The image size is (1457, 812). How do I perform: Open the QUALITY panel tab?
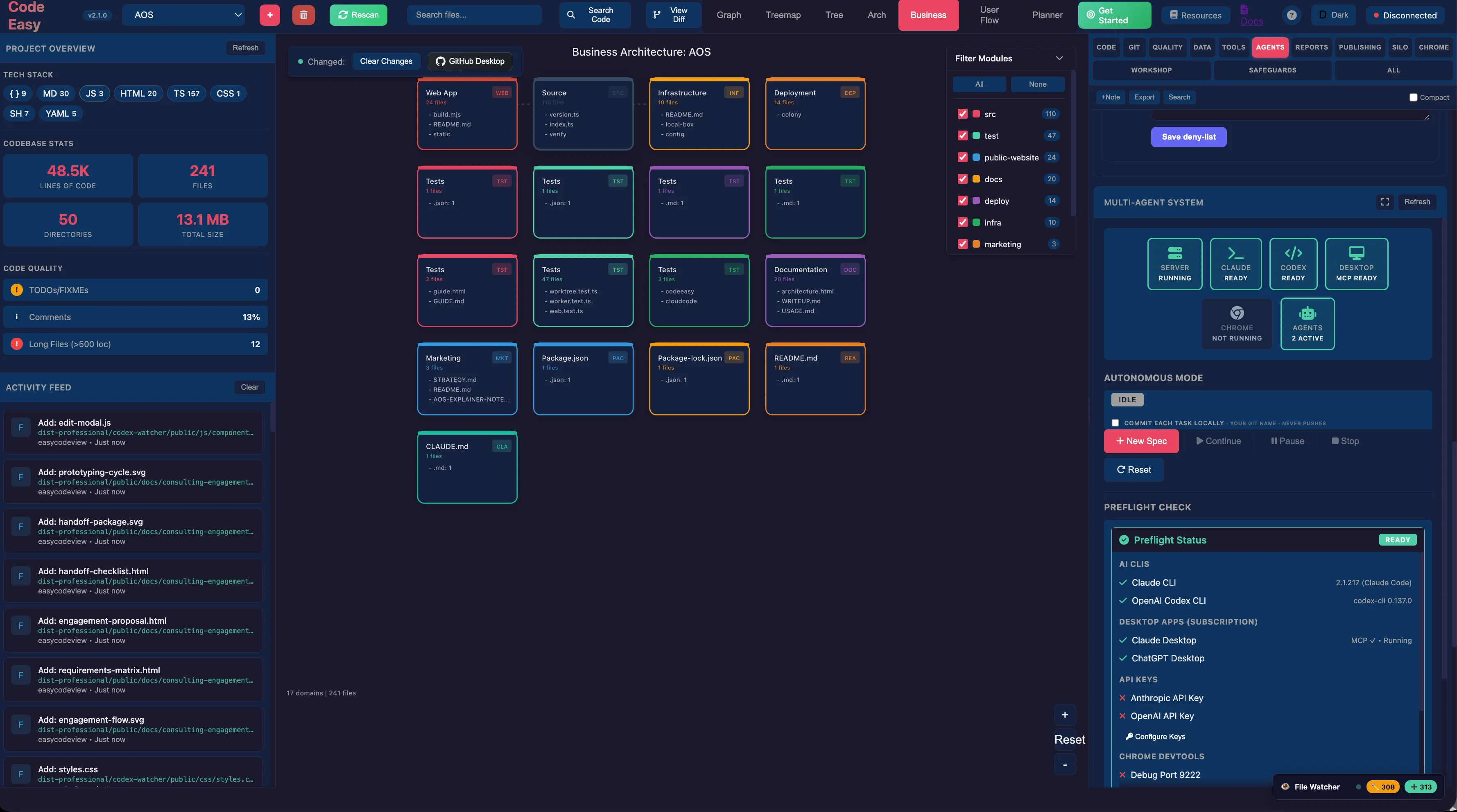pyautogui.click(x=1167, y=47)
